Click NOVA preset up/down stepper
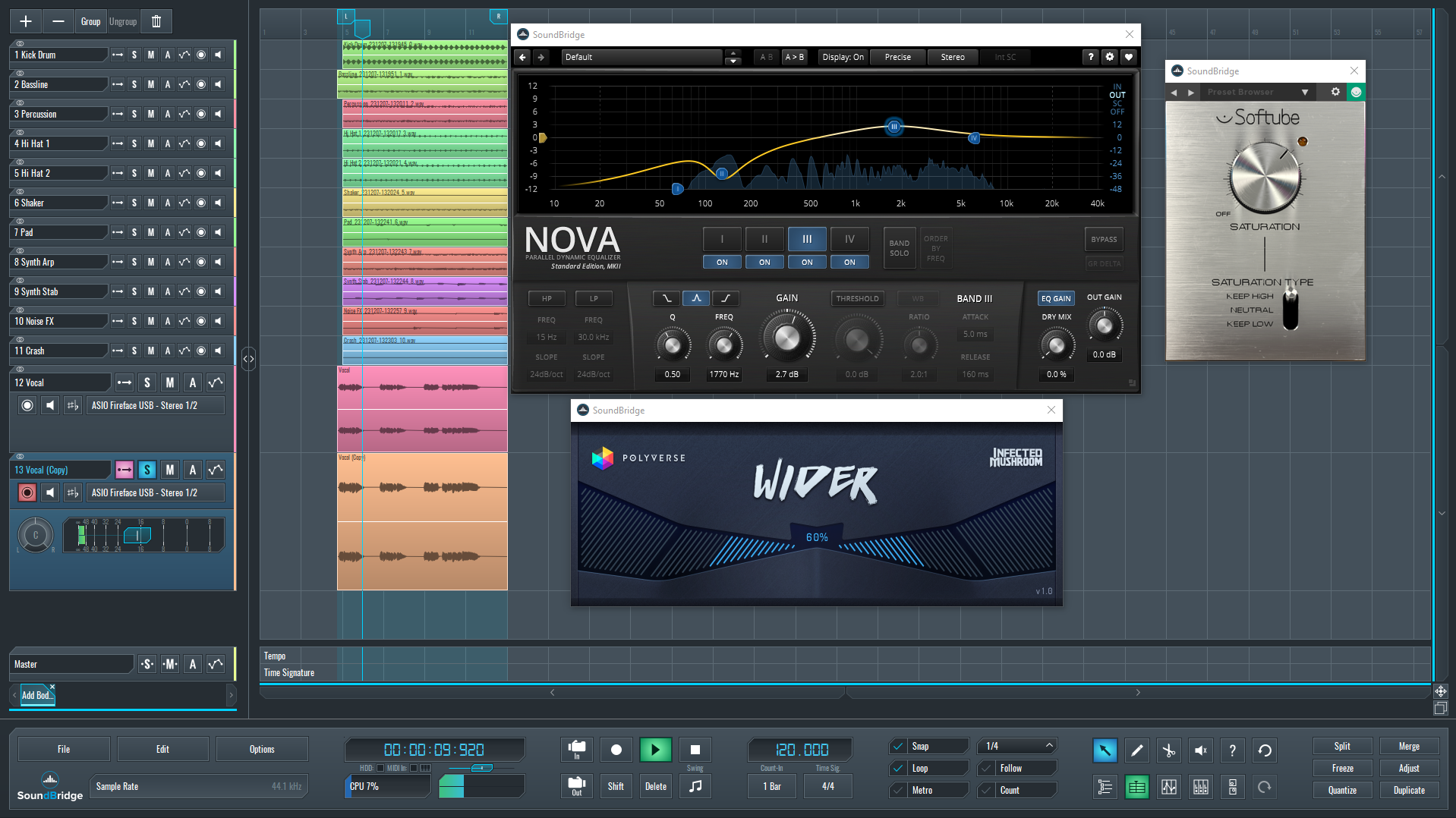 click(x=733, y=57)
